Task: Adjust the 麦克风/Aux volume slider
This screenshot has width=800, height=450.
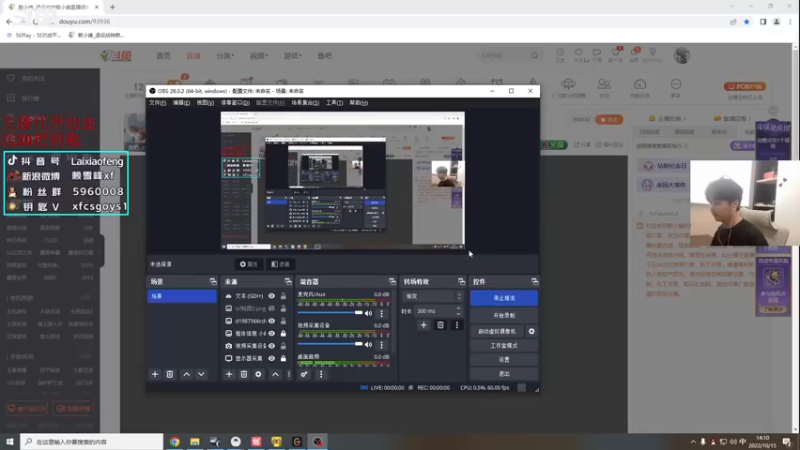Action: click(330, 313)
